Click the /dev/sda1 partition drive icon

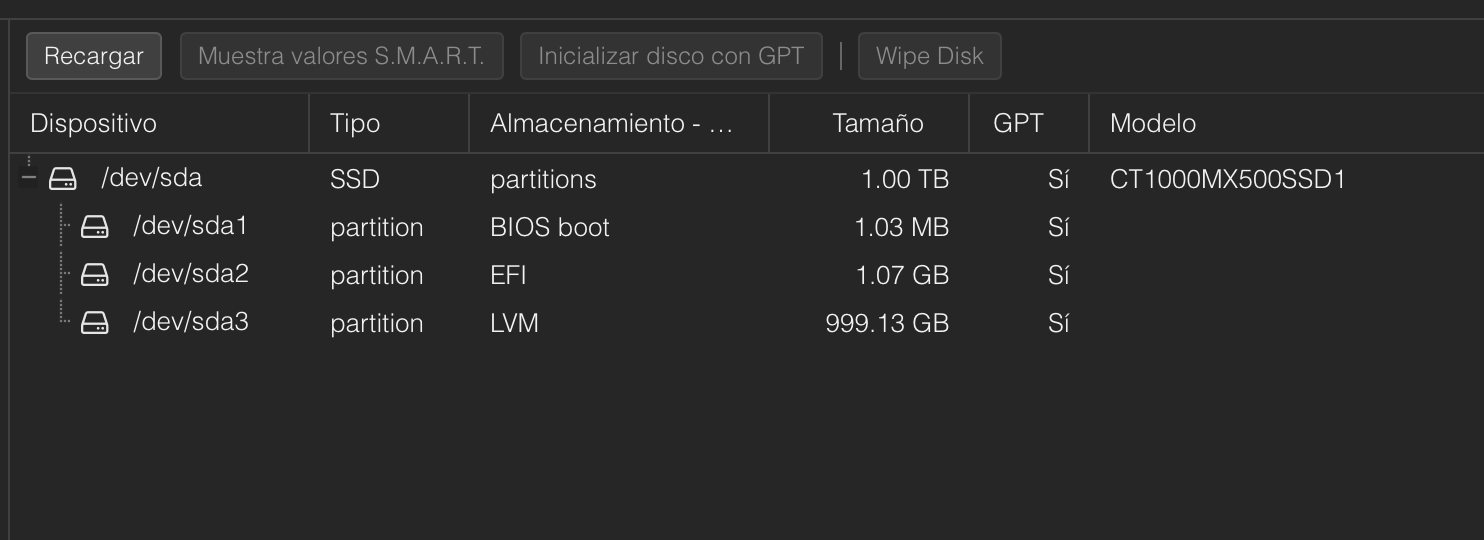tap(95, 227)
